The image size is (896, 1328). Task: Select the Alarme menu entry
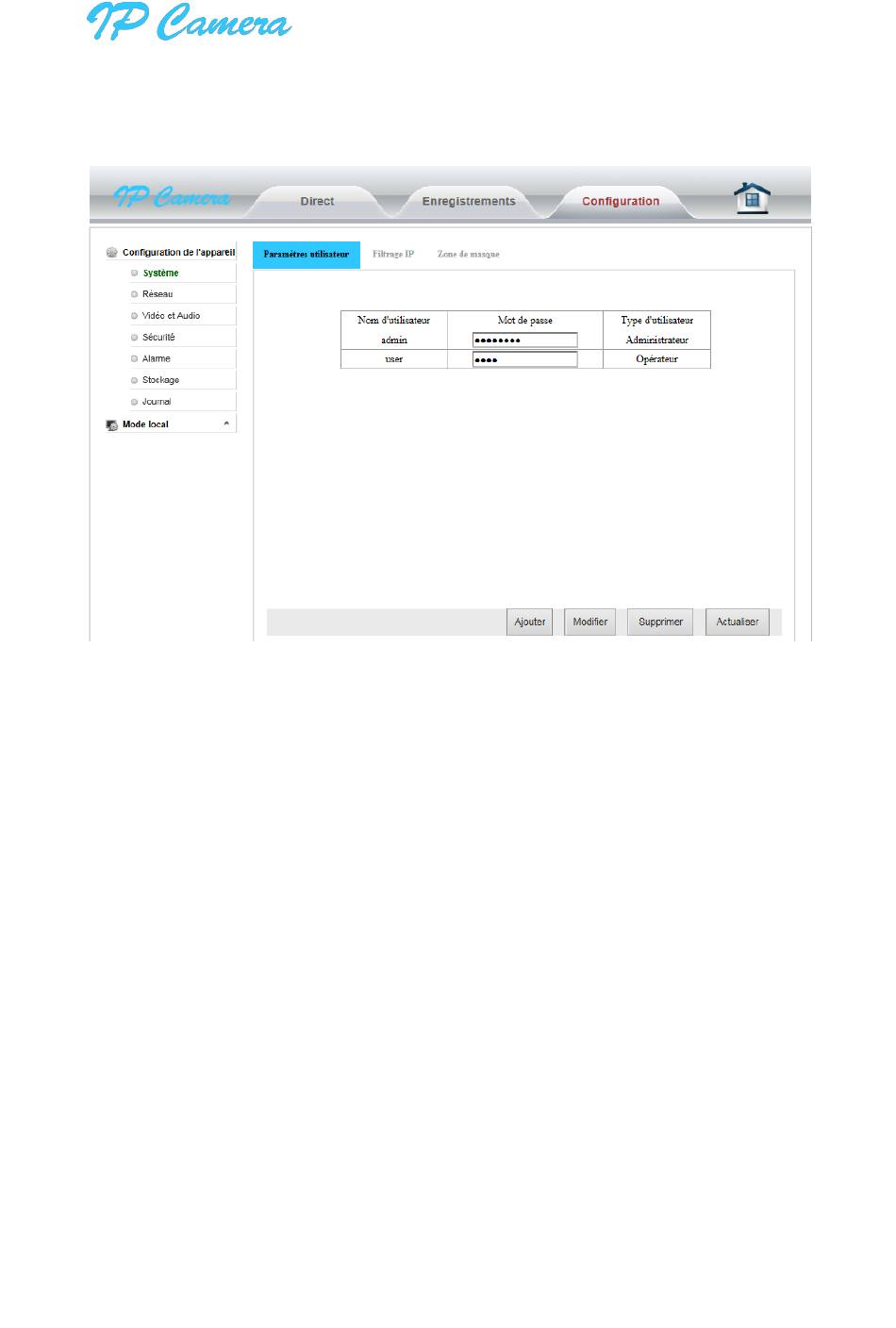(x=157, y=358)
